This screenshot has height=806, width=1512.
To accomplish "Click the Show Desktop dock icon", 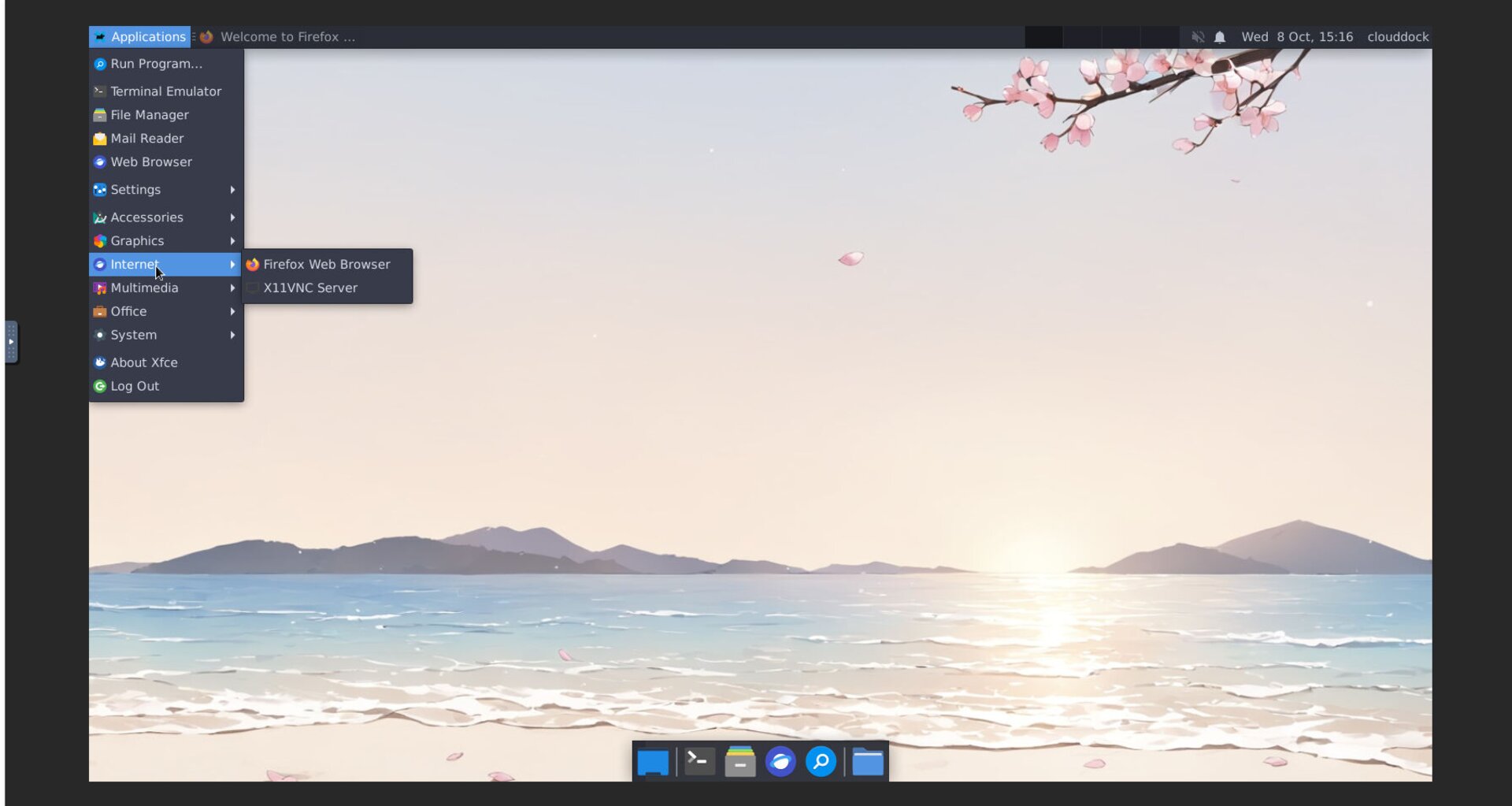I will coord(653,762).
